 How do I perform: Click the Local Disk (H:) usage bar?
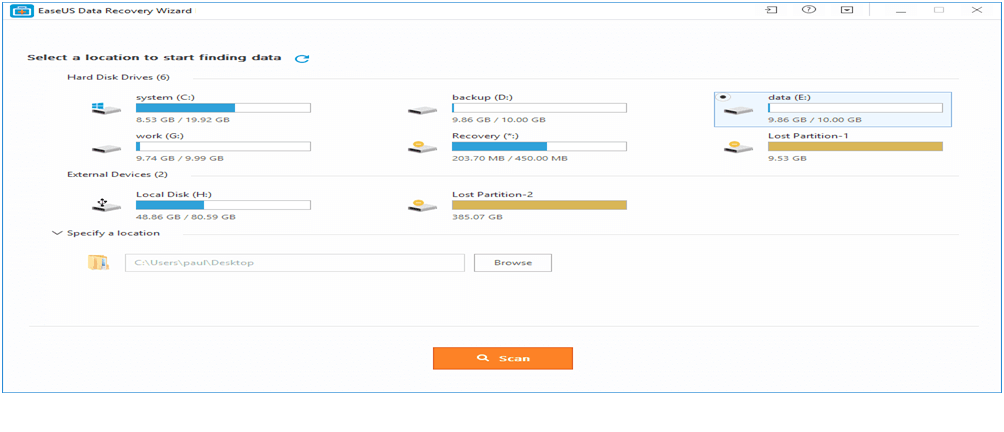[223, 205]
